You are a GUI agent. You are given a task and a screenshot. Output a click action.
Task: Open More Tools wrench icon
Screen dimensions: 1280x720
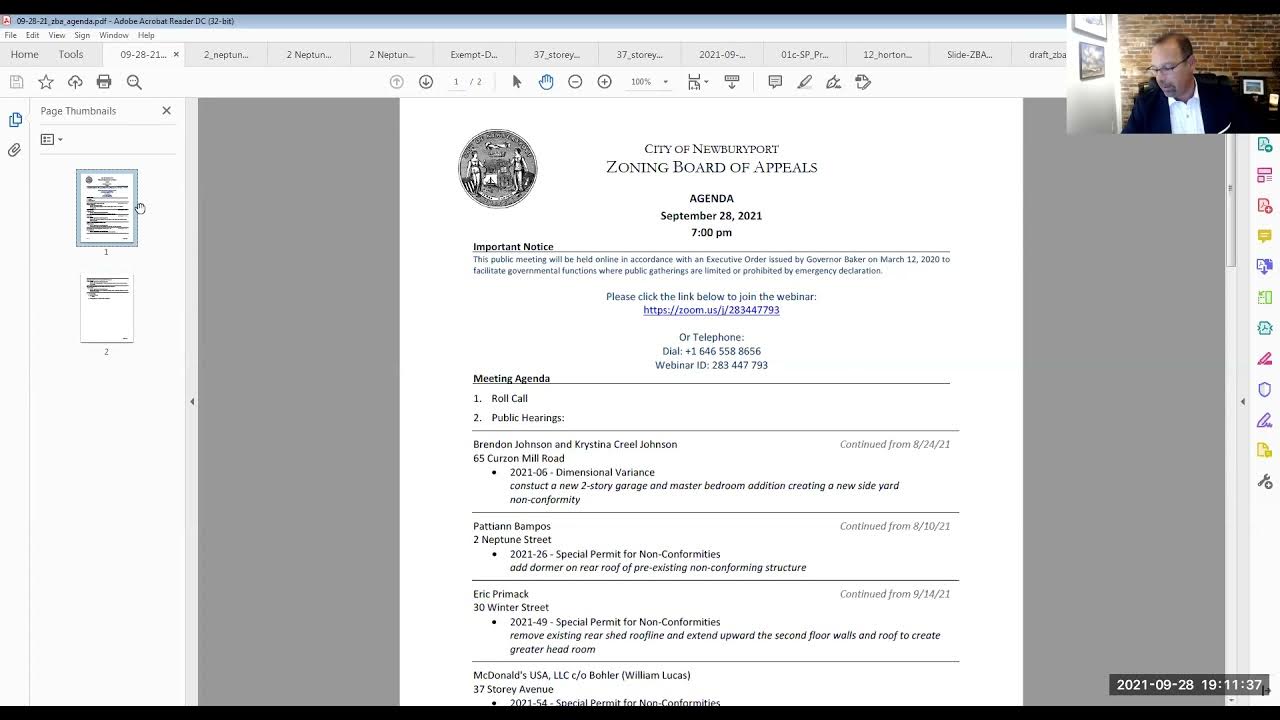pos(1265,481)
